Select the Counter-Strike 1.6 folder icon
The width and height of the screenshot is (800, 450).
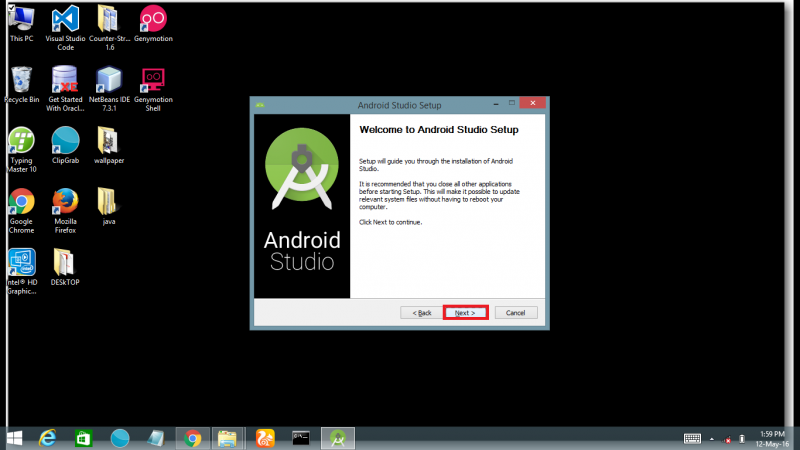109,28
